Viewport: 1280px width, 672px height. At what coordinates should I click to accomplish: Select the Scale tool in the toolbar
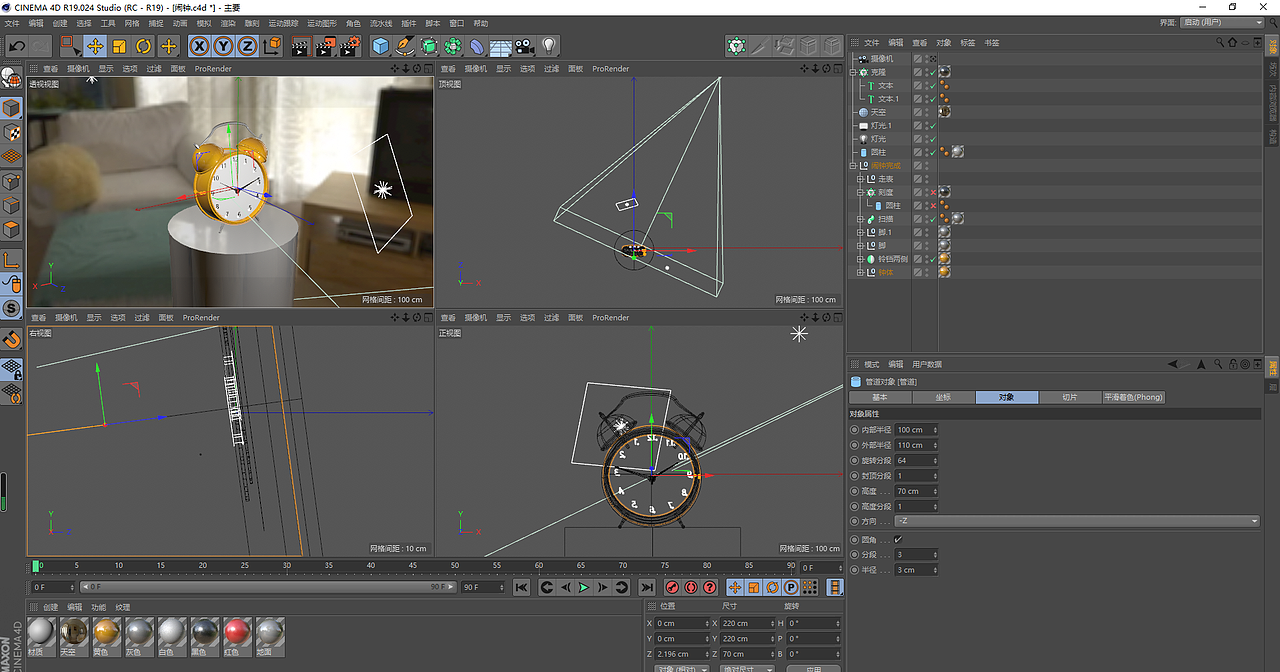coord(119,46)
